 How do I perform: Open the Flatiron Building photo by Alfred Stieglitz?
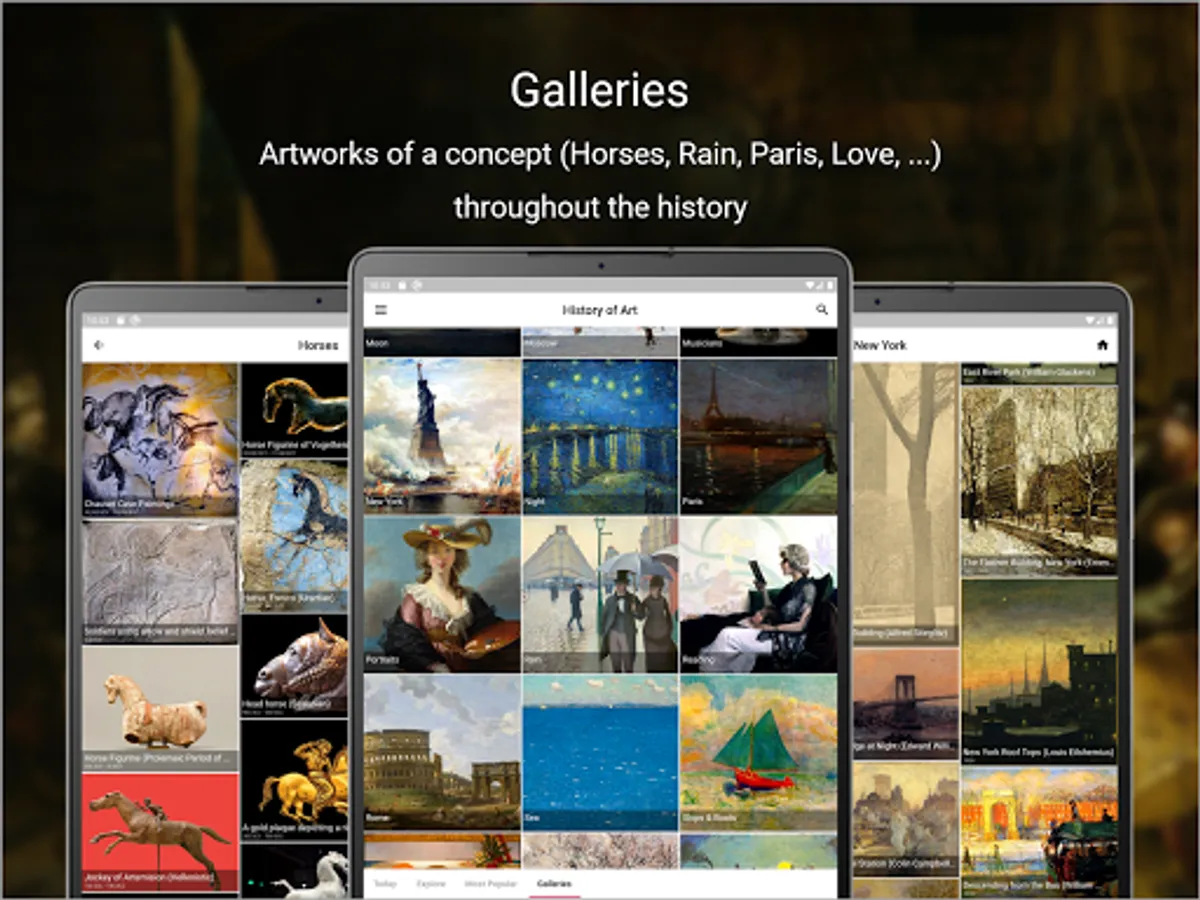point(905,504)
